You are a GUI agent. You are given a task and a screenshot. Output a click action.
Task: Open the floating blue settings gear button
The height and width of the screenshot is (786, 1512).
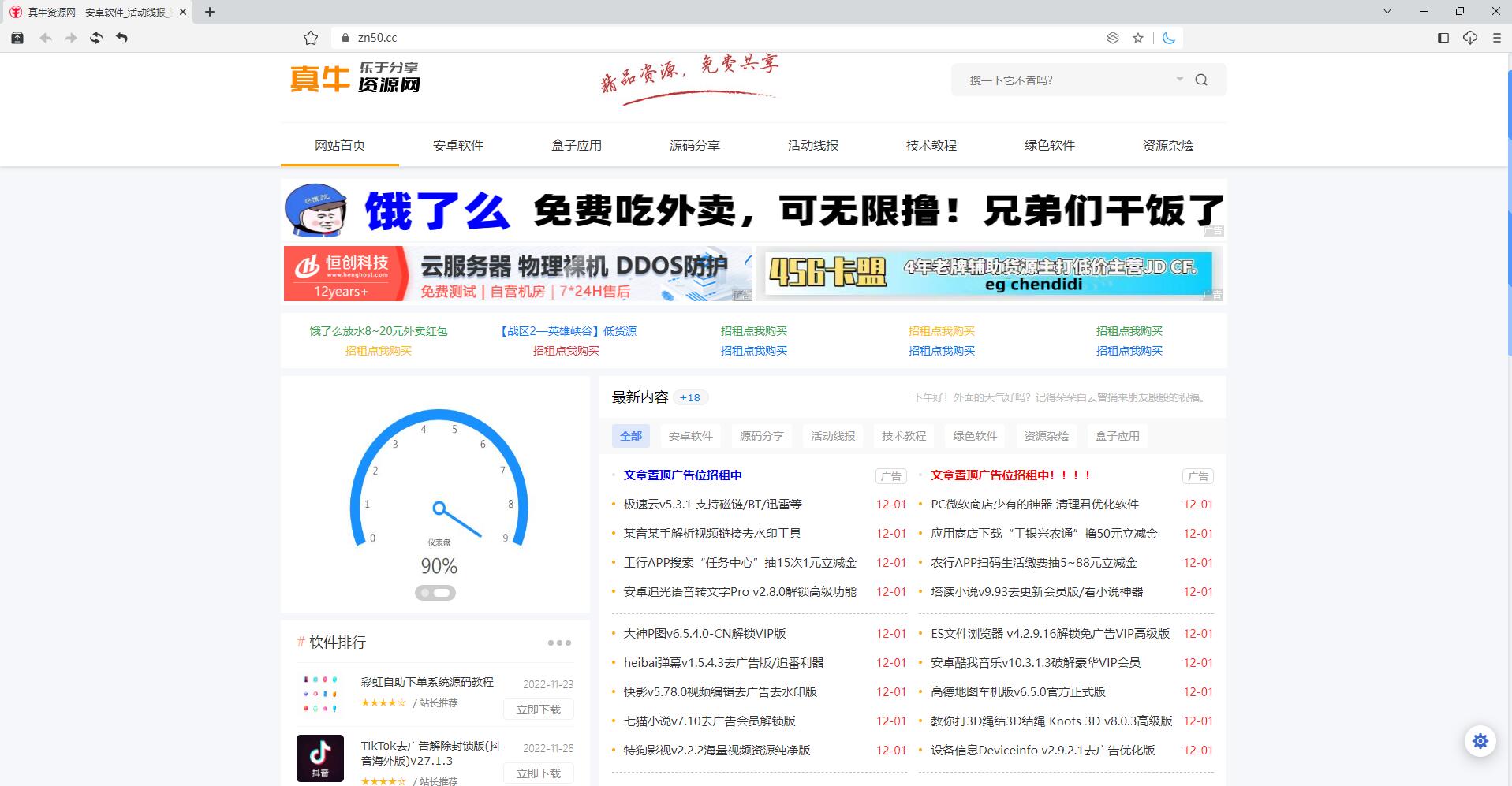point(1480,741)
